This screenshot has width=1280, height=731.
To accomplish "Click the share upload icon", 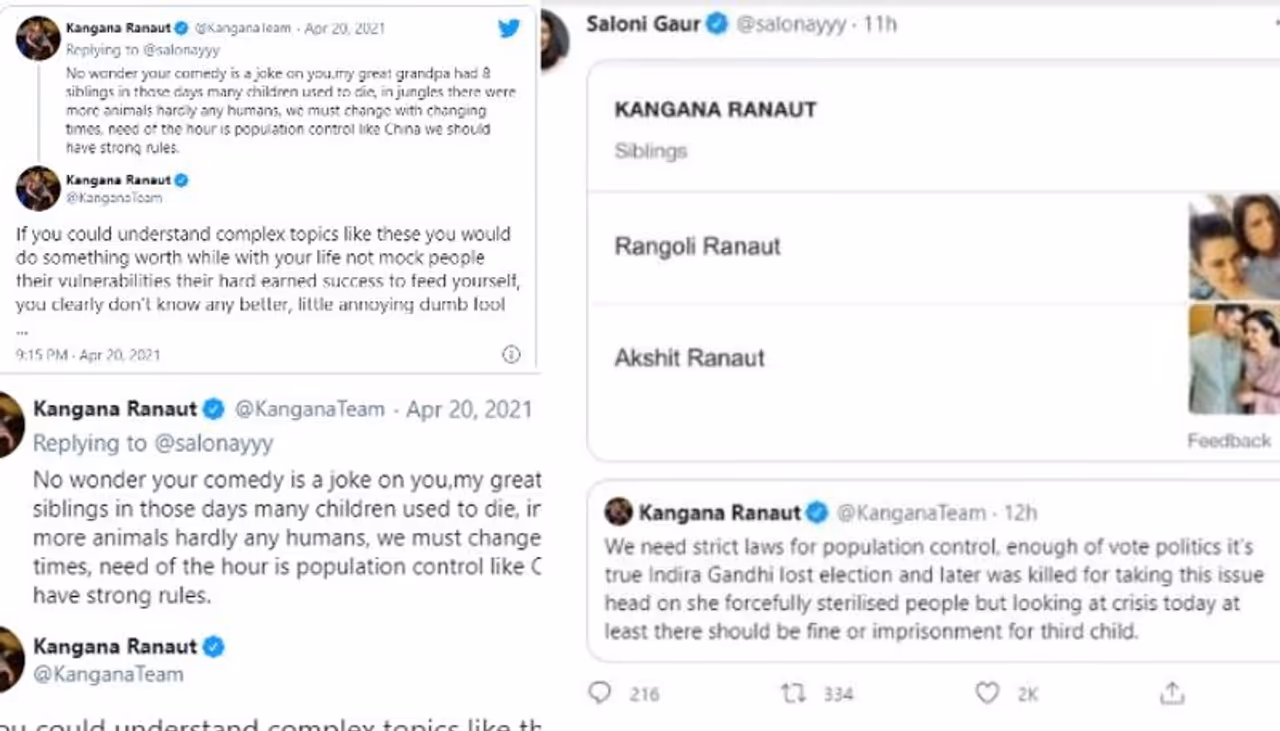I will tap(1172, 692).
